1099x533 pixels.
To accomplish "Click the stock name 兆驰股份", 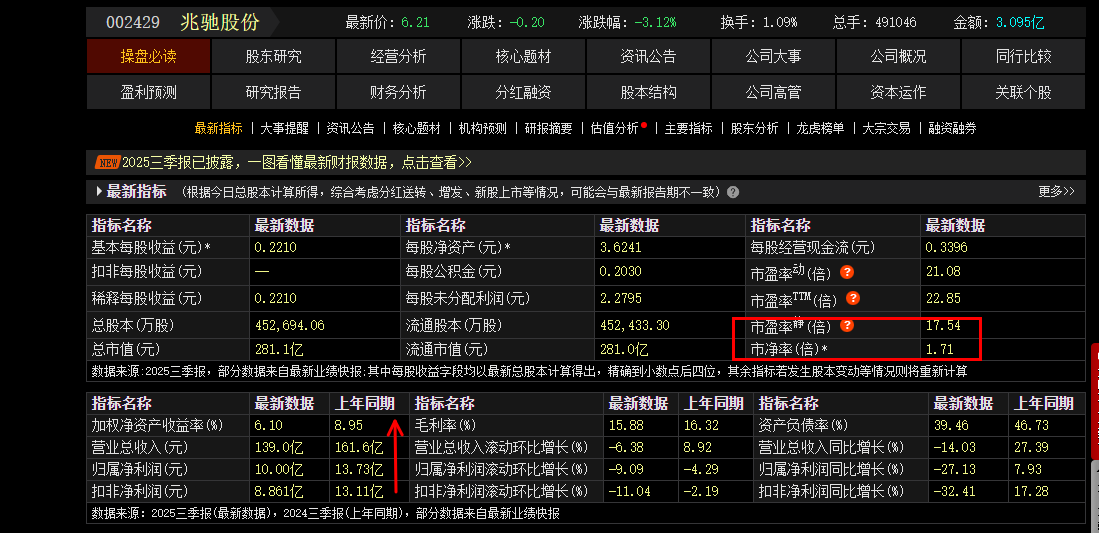I will click(x=219, y=22).
